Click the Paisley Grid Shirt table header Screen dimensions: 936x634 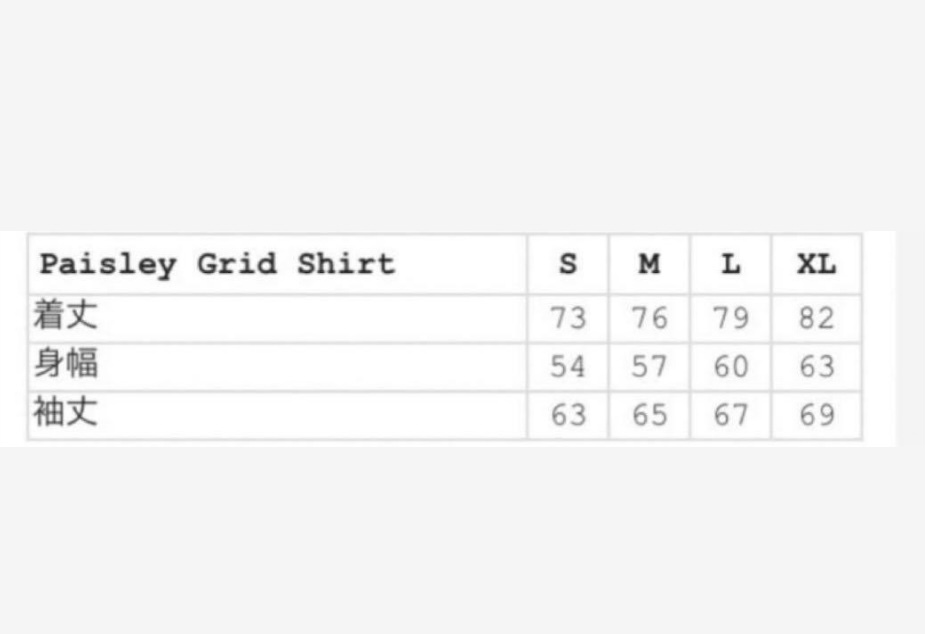pos(217,265)
